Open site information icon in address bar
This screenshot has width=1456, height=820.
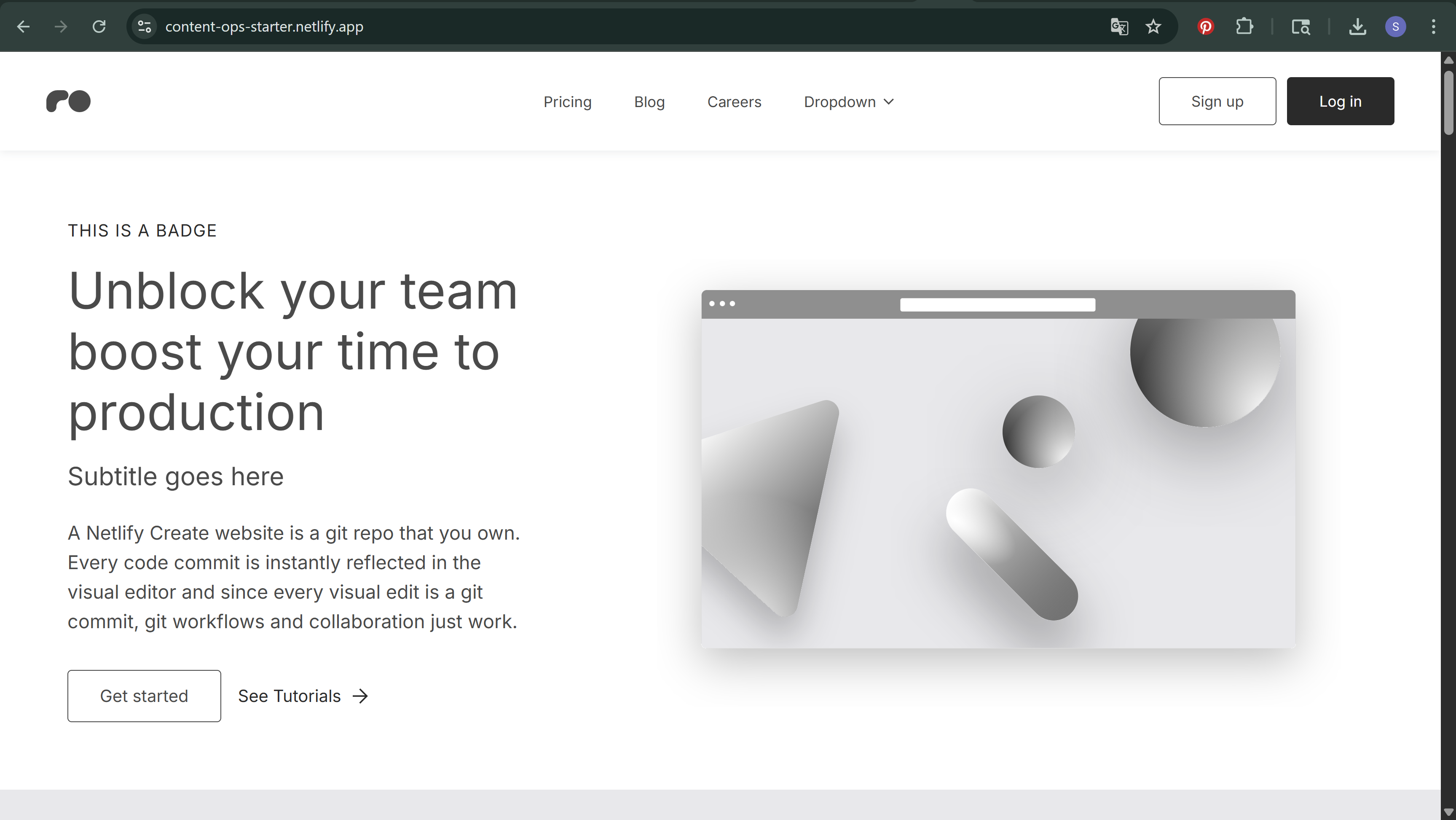(145, 27)
